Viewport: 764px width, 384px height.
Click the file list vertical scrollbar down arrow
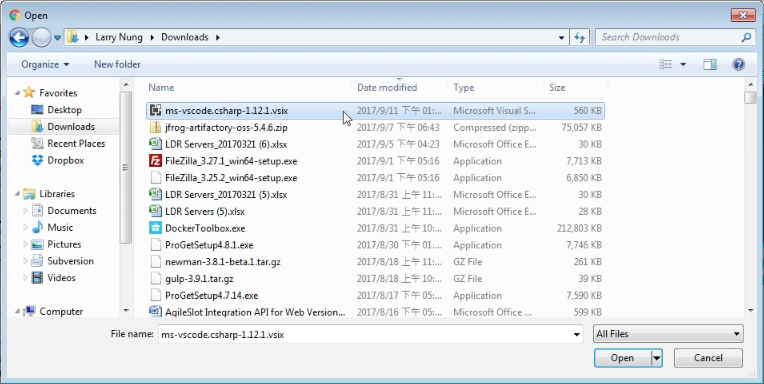[750, 310]
